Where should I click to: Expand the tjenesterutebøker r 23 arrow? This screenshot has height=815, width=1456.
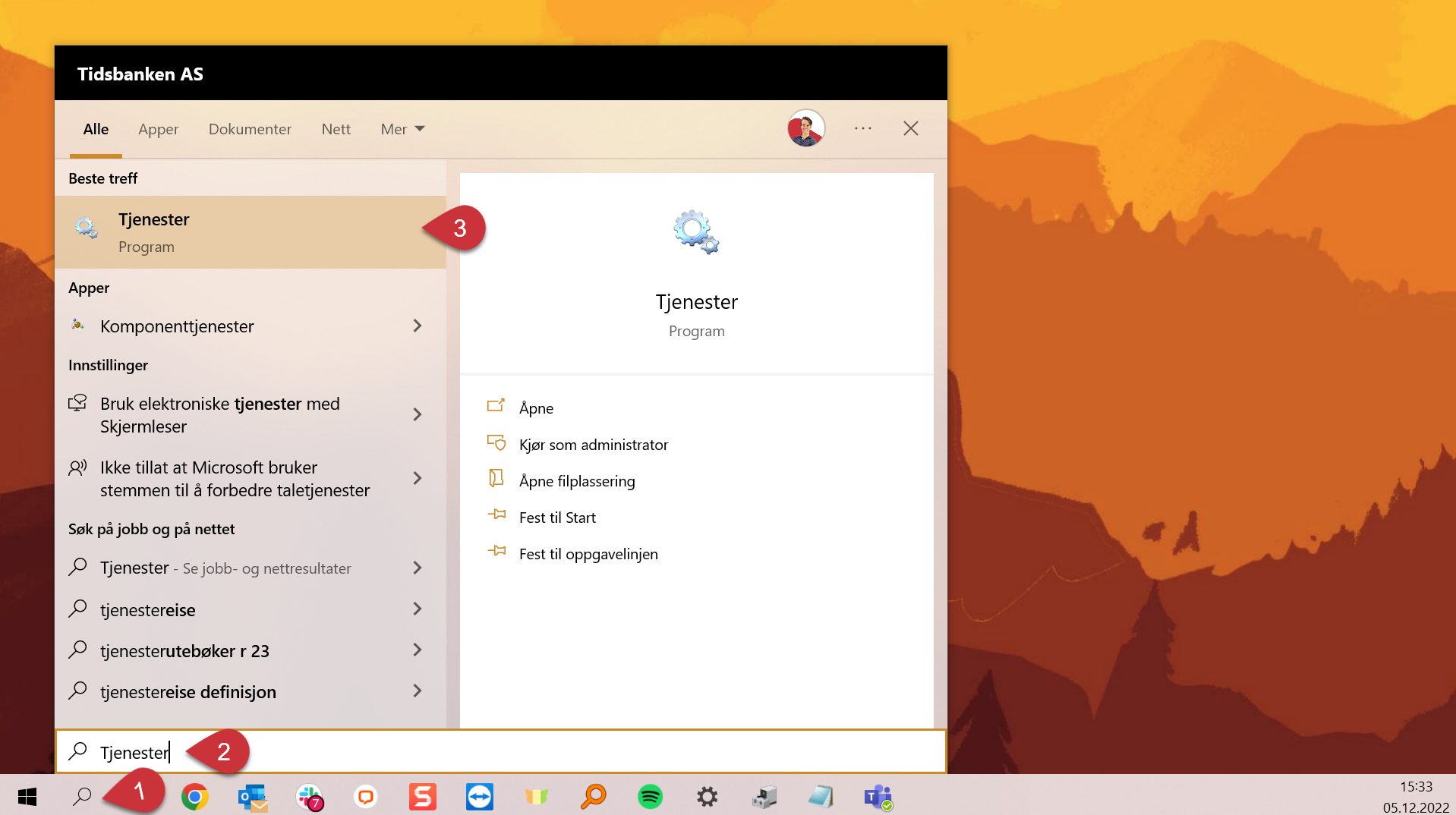pos(417,650)
